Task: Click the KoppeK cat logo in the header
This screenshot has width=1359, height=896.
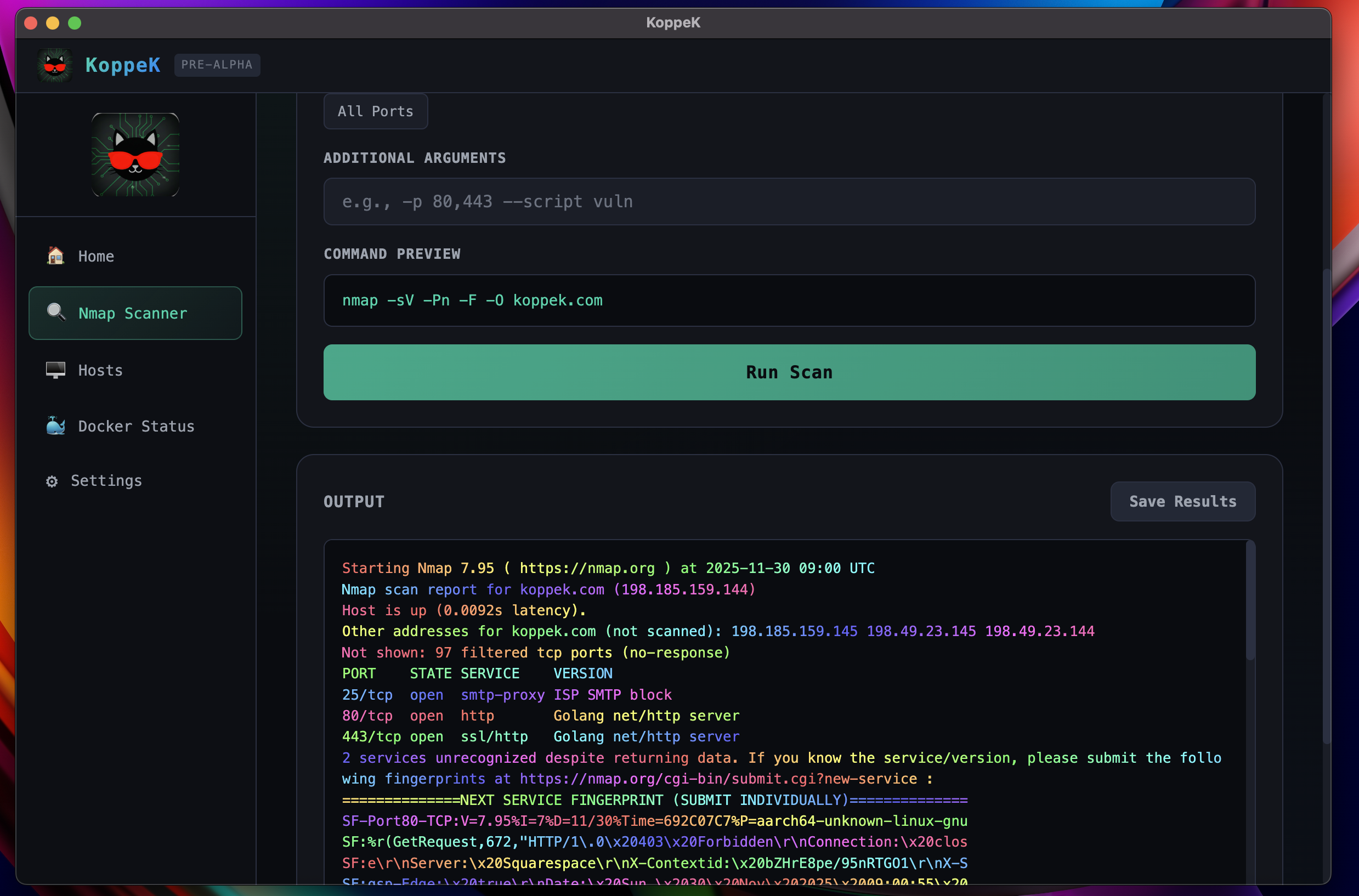Action: tap(54, 65)
